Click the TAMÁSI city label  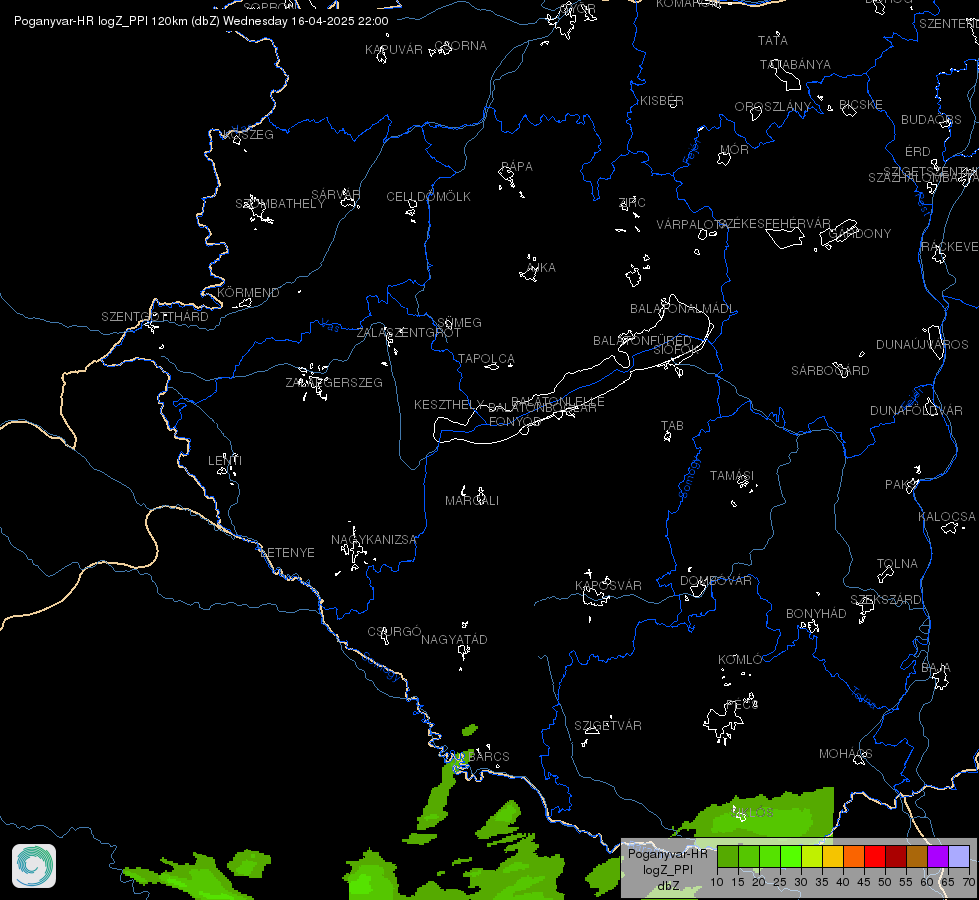coord(732,476)
